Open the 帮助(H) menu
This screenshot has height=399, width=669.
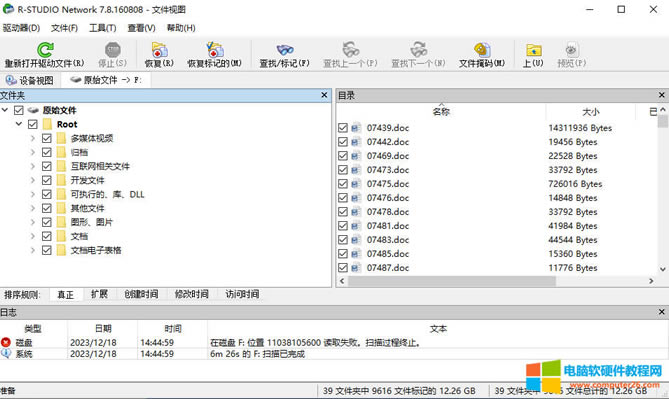181,28
